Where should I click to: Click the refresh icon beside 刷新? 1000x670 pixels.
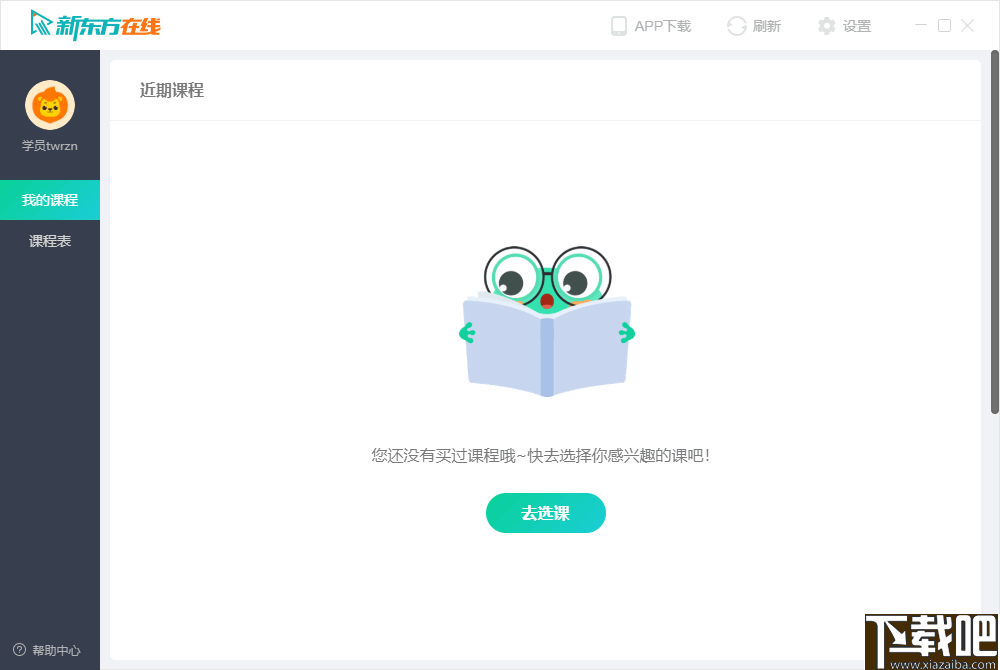(x=735, y=26)
